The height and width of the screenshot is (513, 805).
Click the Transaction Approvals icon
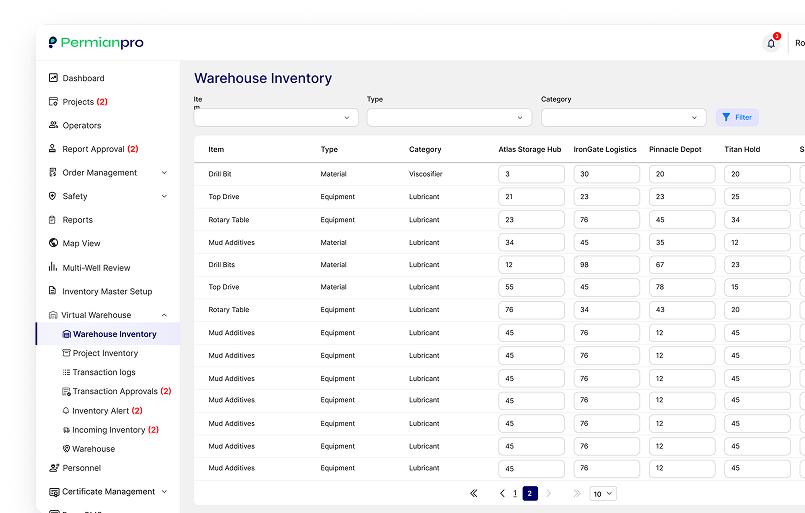pos(66,391)
